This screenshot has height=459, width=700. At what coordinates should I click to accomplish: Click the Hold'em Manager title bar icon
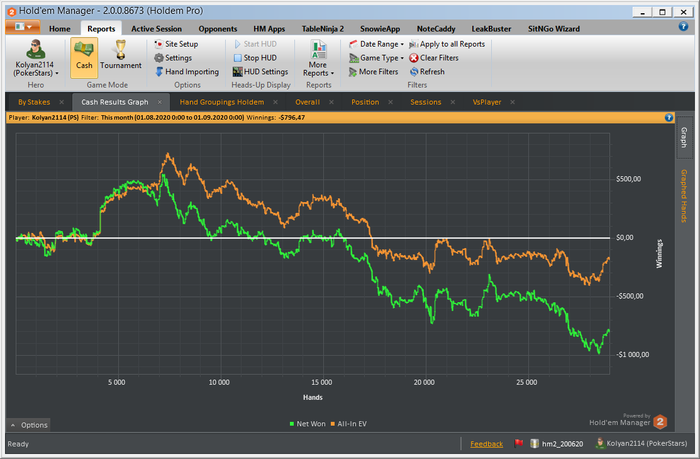tap(12, 12)
